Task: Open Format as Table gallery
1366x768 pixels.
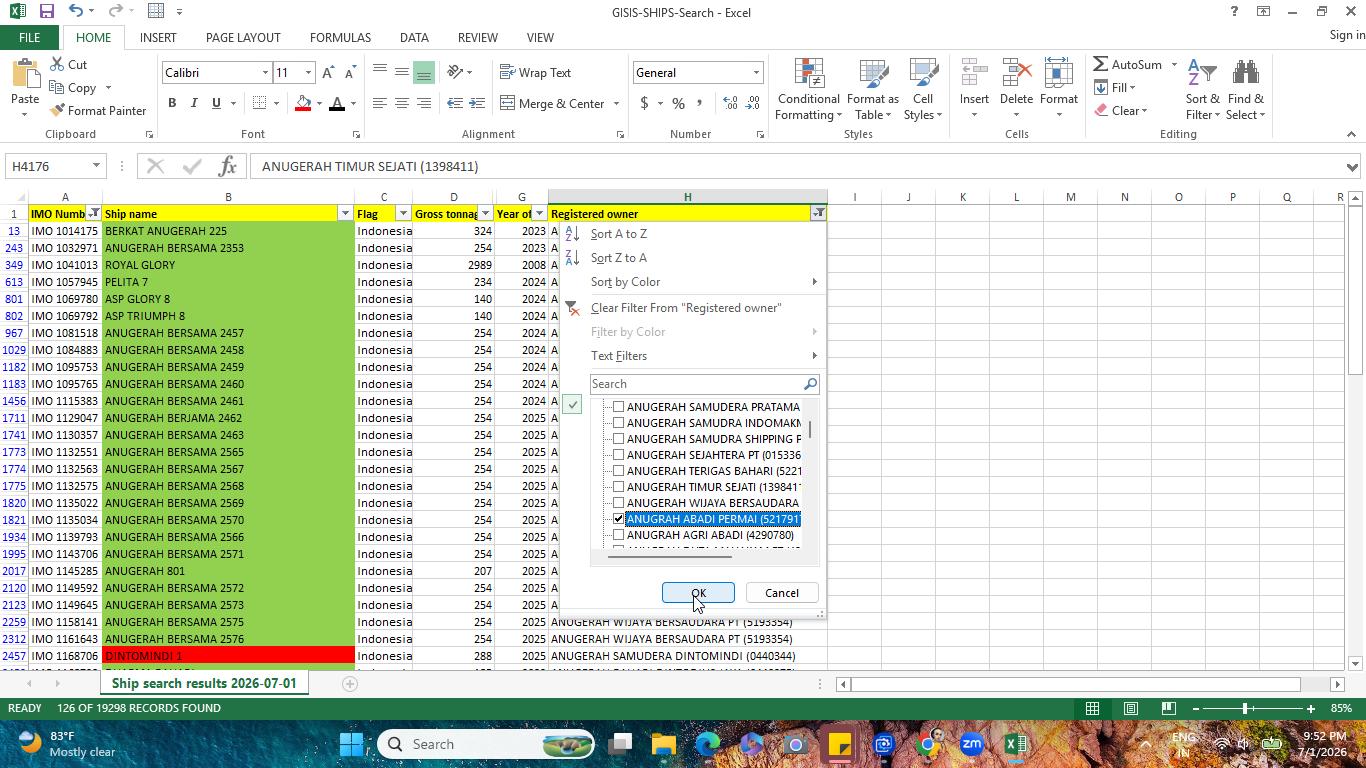Action: coord(873,90)
